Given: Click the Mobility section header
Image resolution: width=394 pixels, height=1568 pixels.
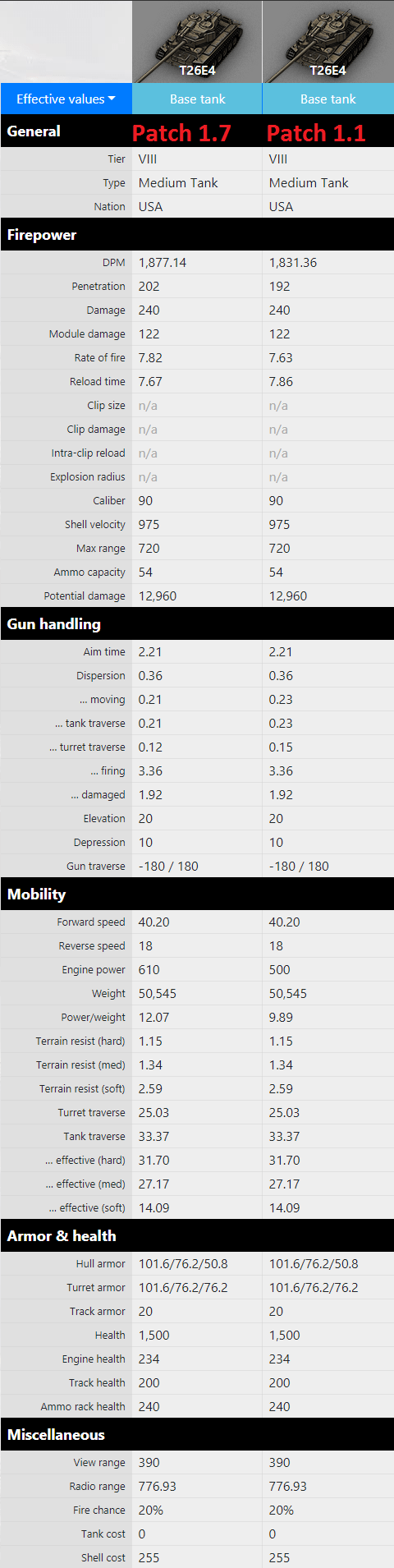Looking at the screenshot, I should (197, 894).
